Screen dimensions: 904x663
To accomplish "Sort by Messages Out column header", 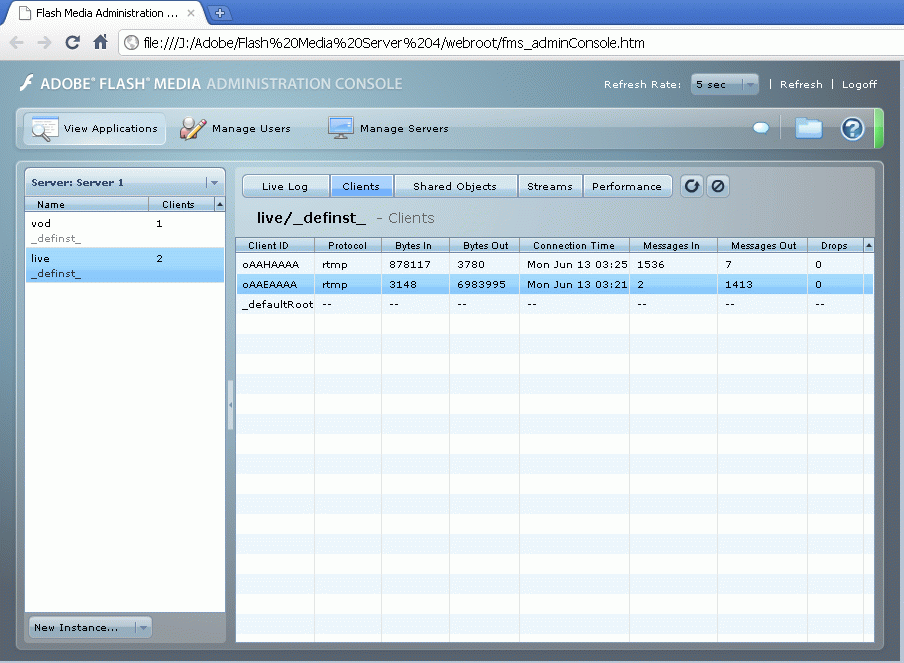I will click(x=762, y=246).
